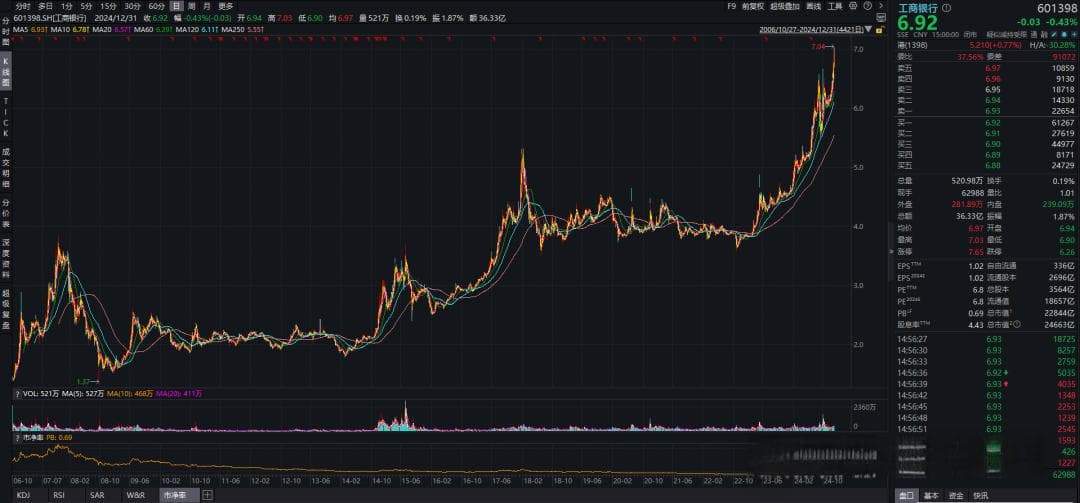This screenshot has height=503, width=1080.
Task: Click the MA5 indicator label
Action: click(x=21, y=30)
